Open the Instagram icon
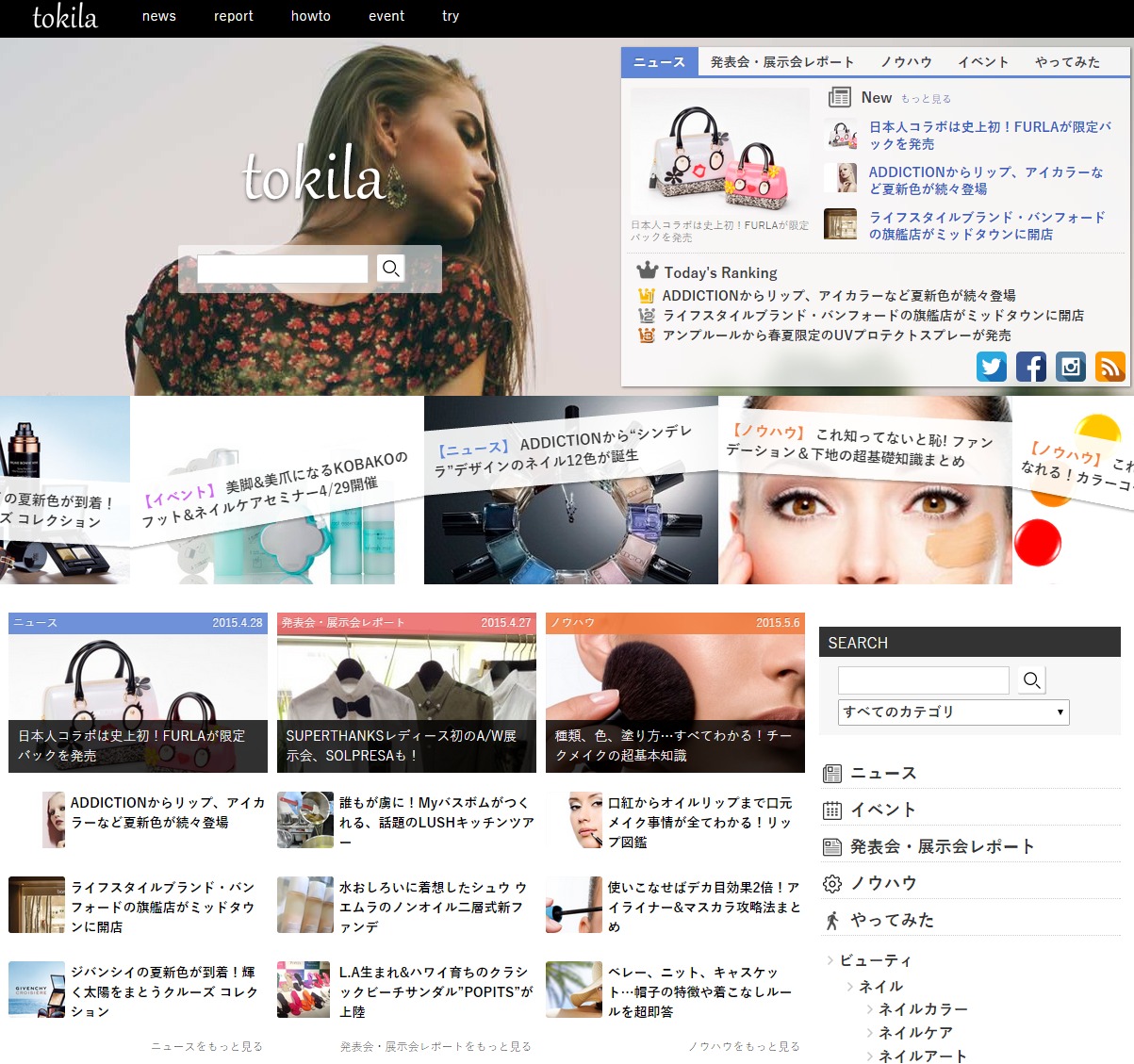This screenshot has width=1134, height=1064. pyautogui.click(x=1070, y=367)
